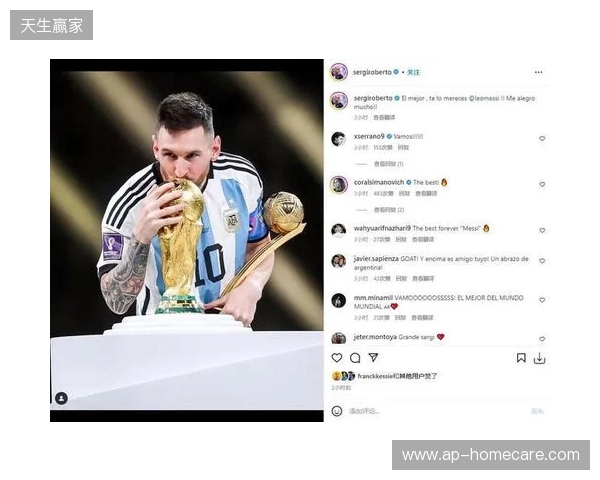Like xserrano9's comment

click(x=542, y=139)
